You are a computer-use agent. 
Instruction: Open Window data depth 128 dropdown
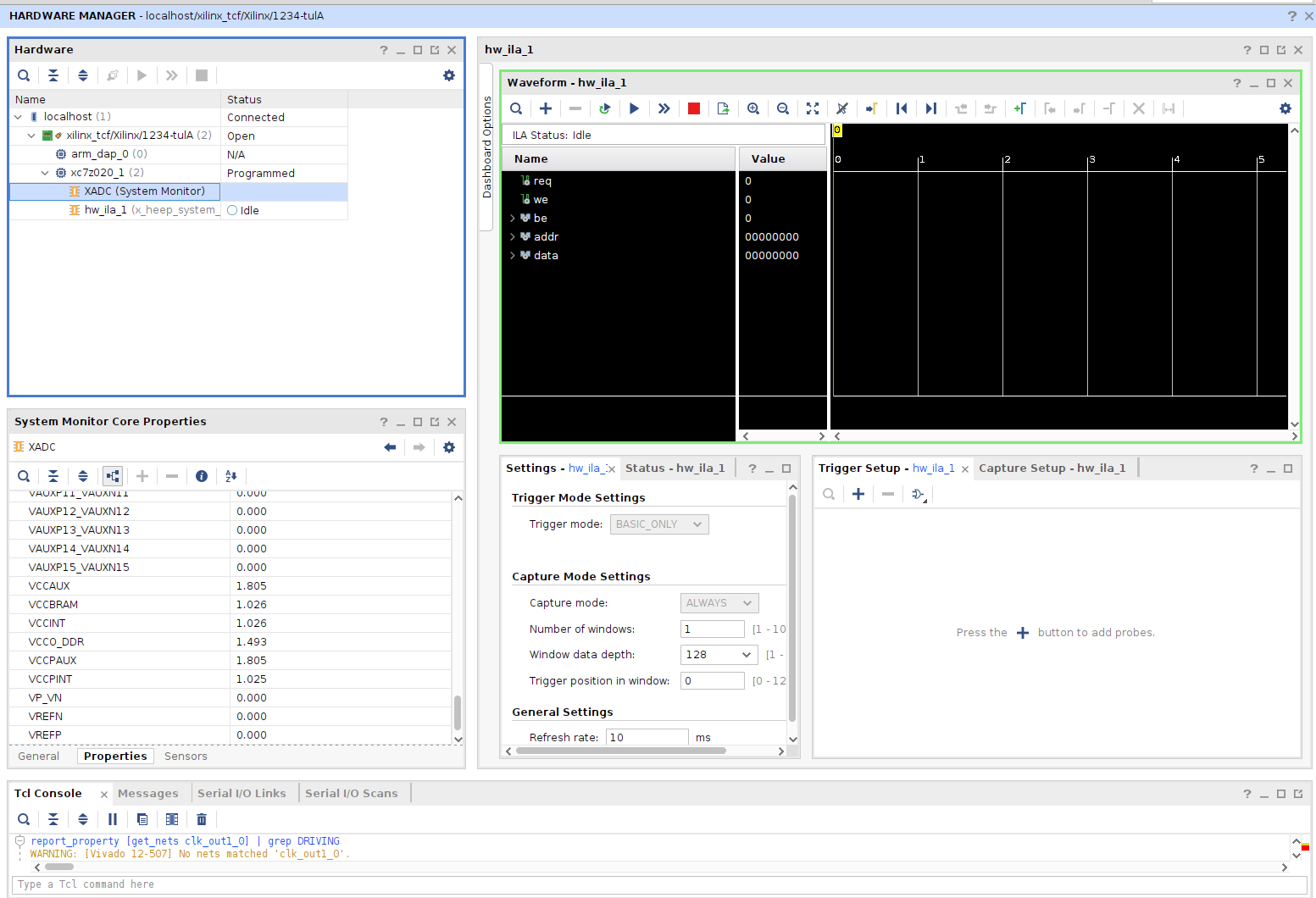click(x=719, y=655)
